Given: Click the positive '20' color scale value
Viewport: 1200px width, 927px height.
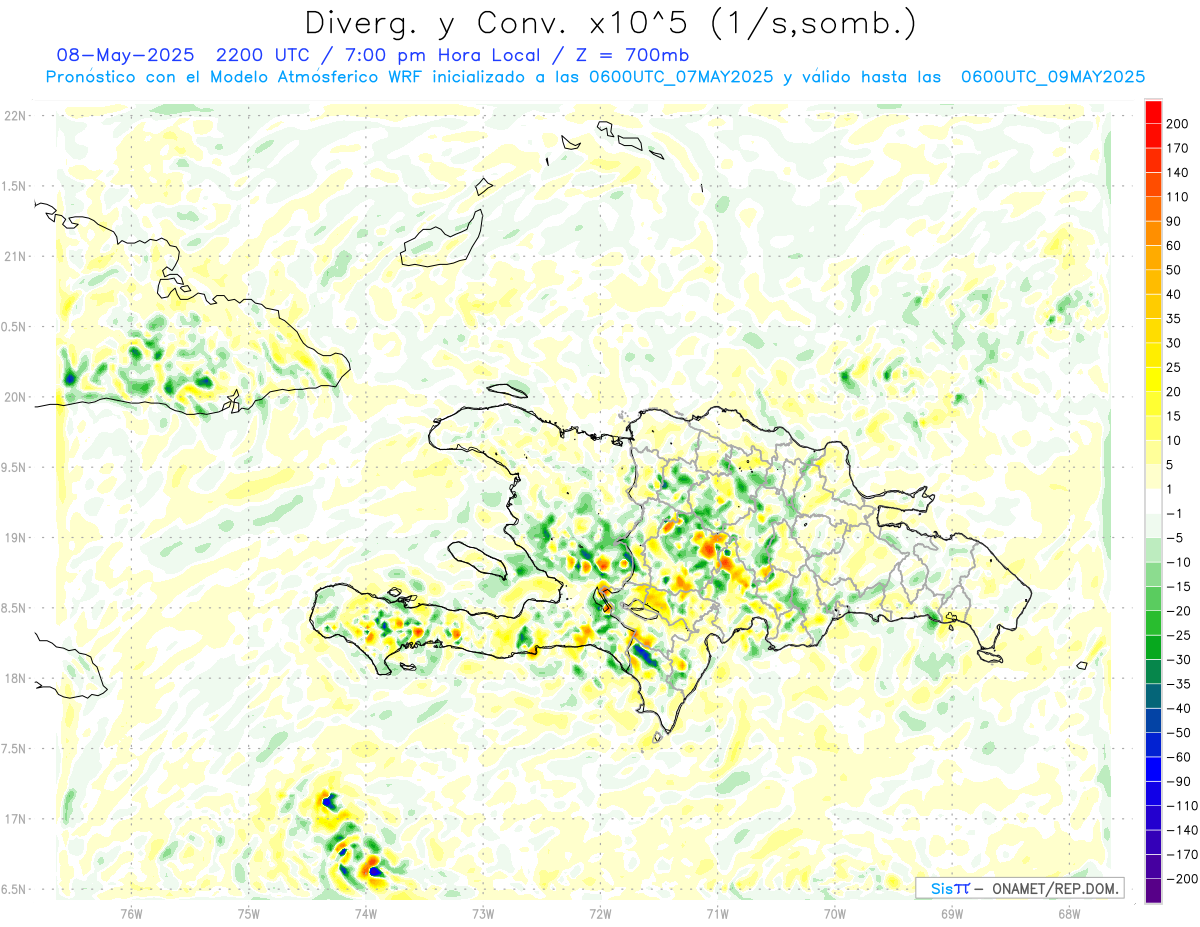Looking at the screenshot, I should [x=1174, y=391].
